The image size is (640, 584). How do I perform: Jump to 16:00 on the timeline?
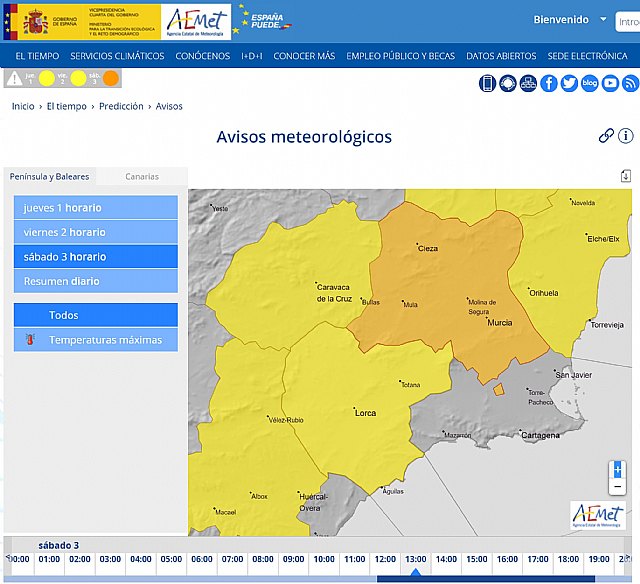pyautogui.click(x=506, y=559)
